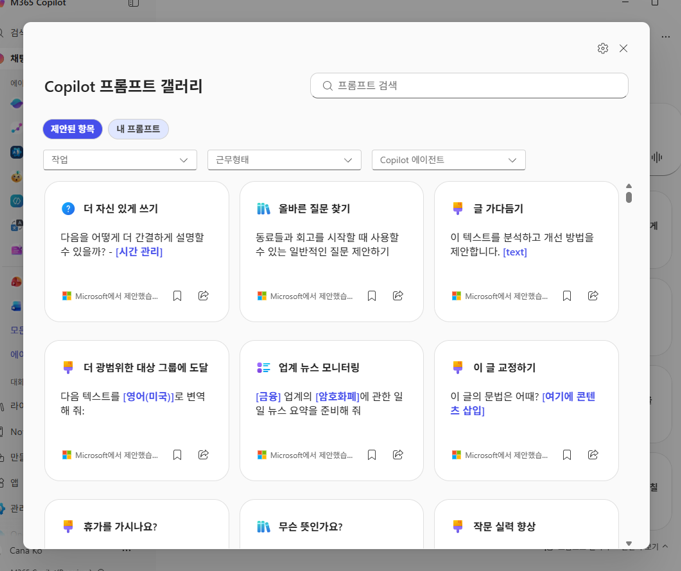Click the gallery vertical scrollbar thumb
This screenshot has height=571, width=681.
click(629, 197)
